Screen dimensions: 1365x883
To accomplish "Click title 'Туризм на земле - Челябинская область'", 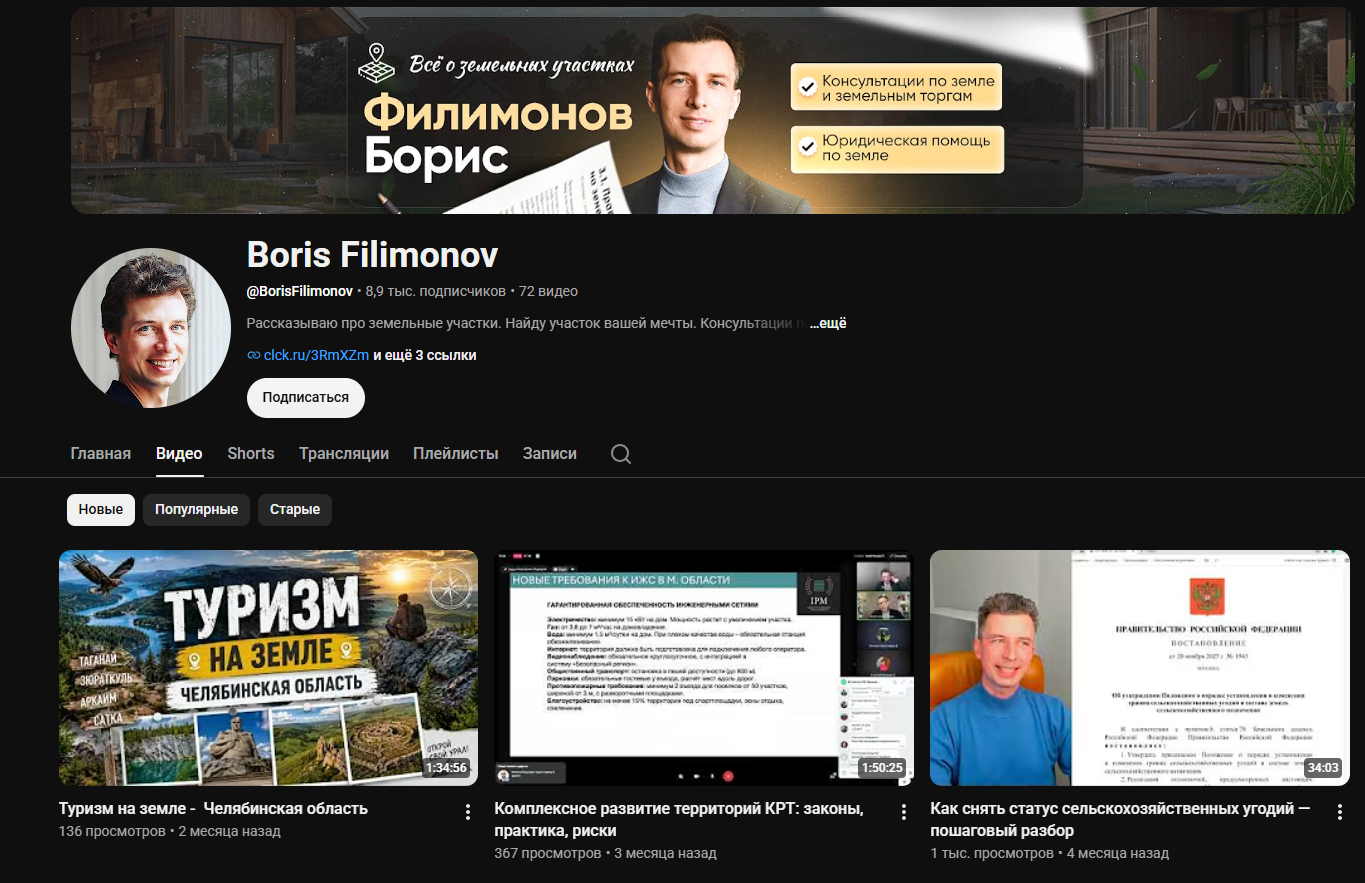I will click(213, 808).
